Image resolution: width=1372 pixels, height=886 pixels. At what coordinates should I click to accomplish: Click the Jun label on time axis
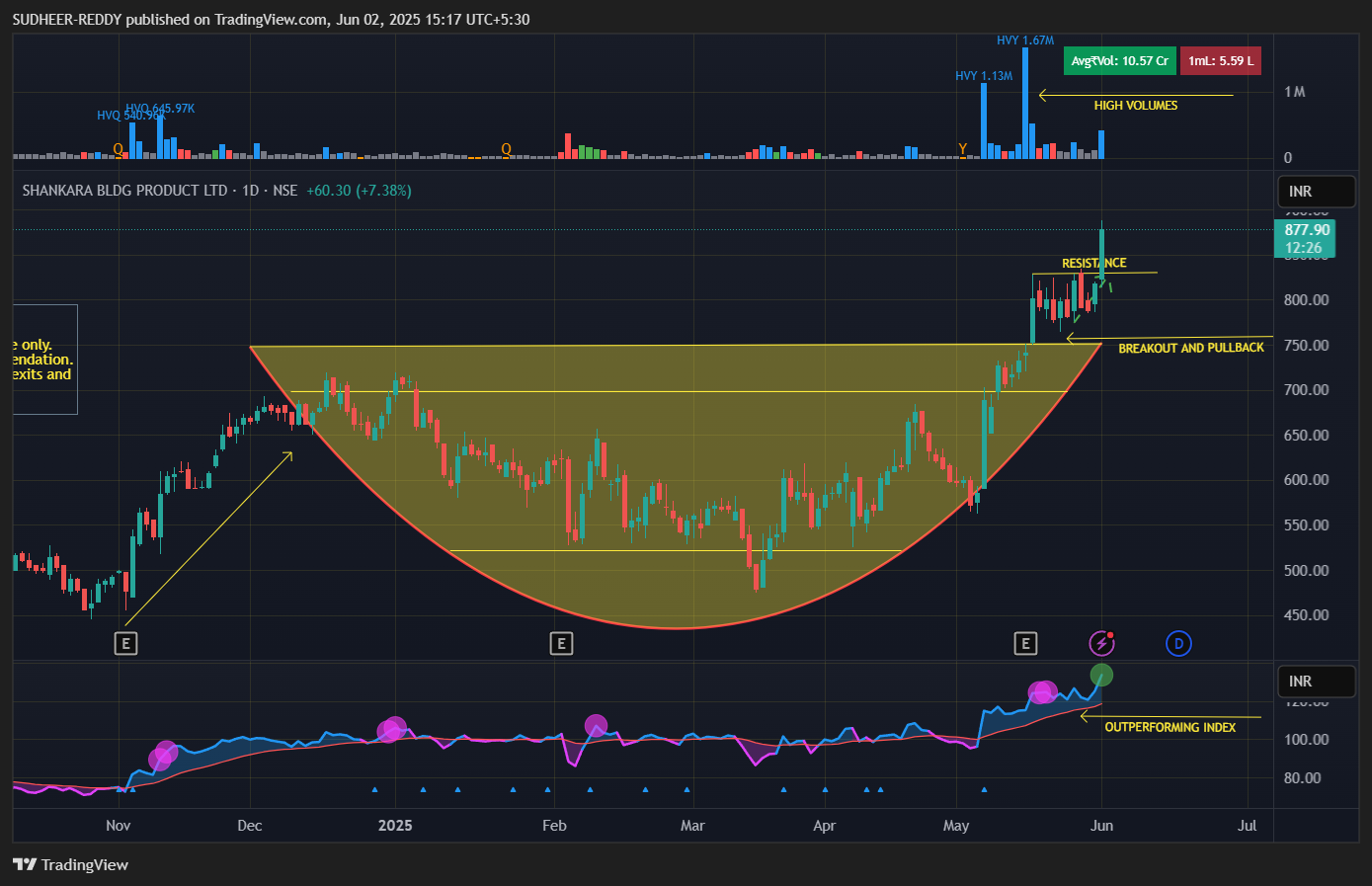pos(1102,826)
